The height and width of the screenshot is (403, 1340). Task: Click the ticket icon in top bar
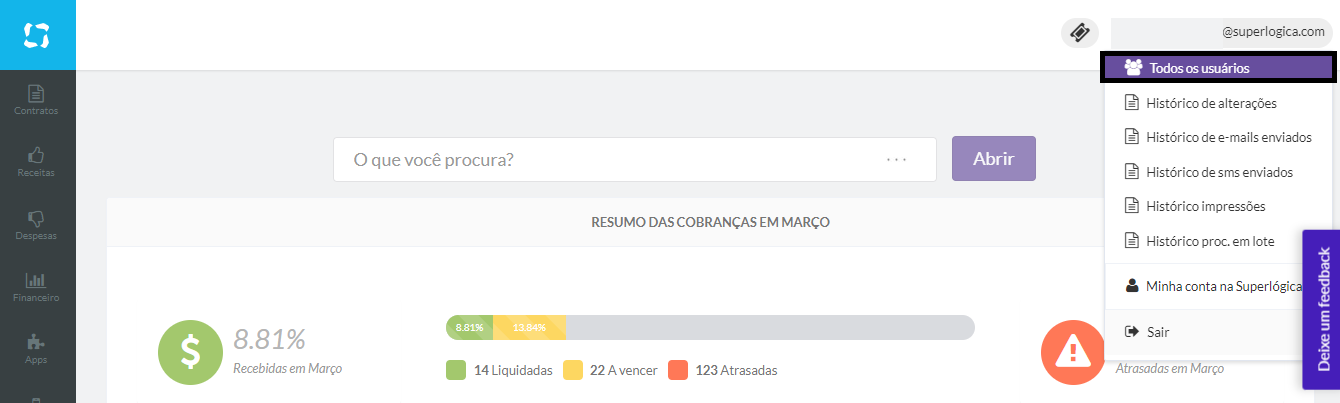click(1079, 32)
